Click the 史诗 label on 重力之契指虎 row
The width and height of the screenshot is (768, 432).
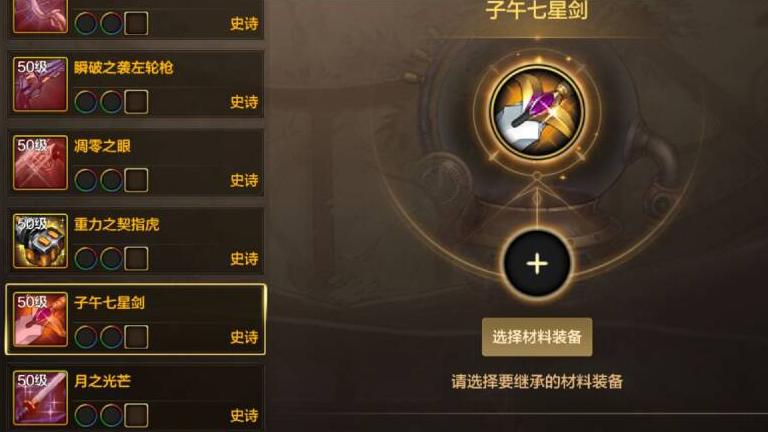click(244, 259)
